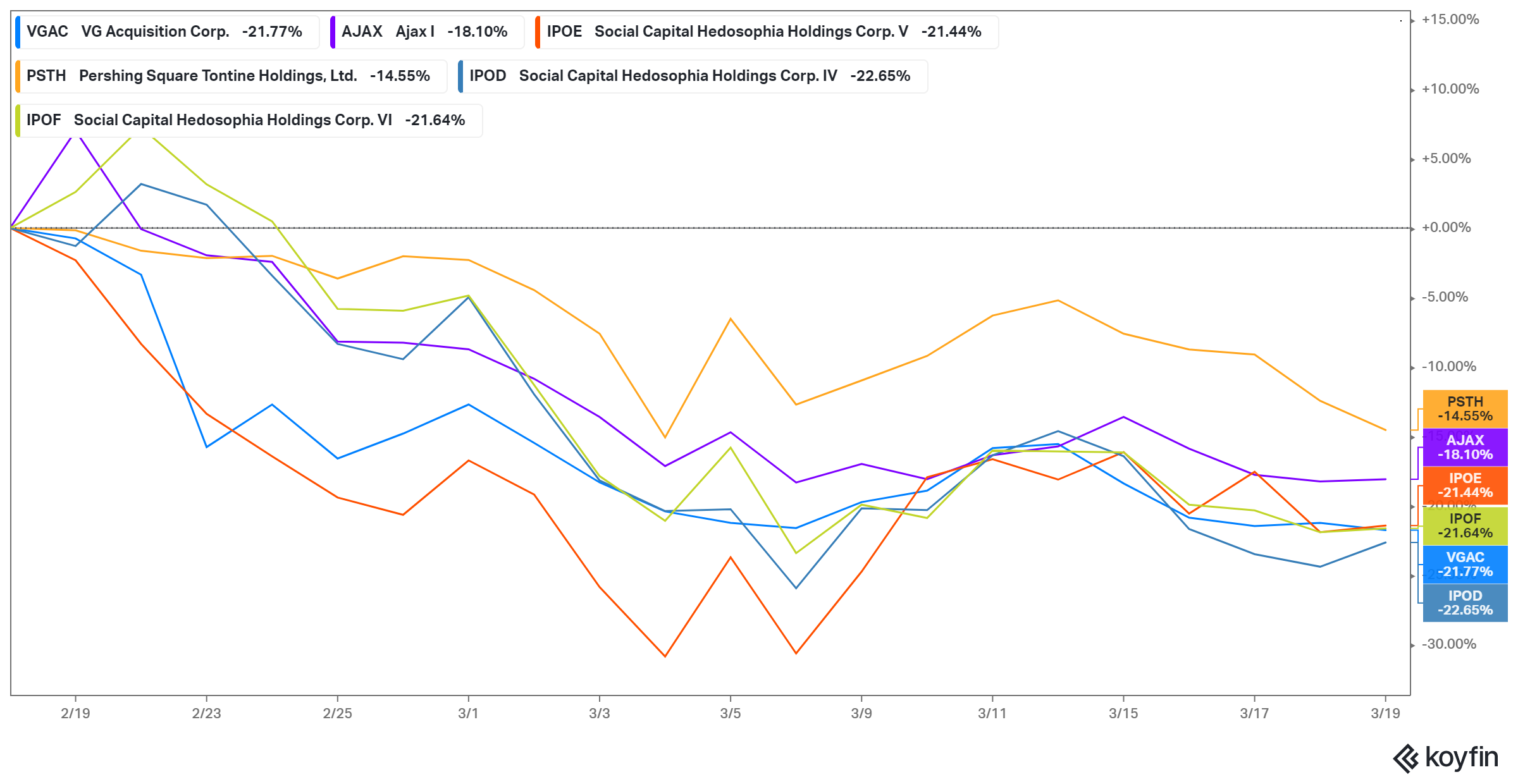Click the 3/3 date on the x-axis
Viewport: 1518px width, 784px height.
(599, 713)
